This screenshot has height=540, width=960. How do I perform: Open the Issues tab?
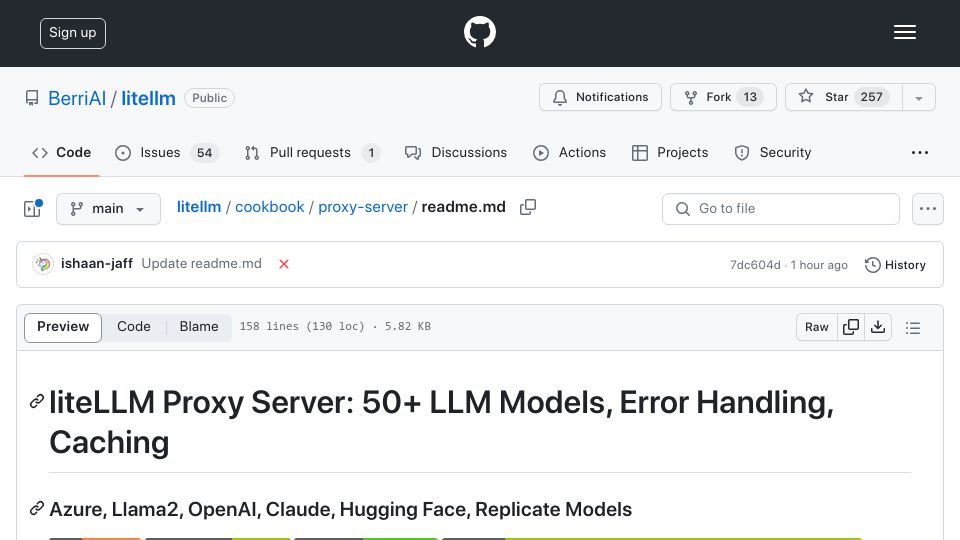(167, 152)
